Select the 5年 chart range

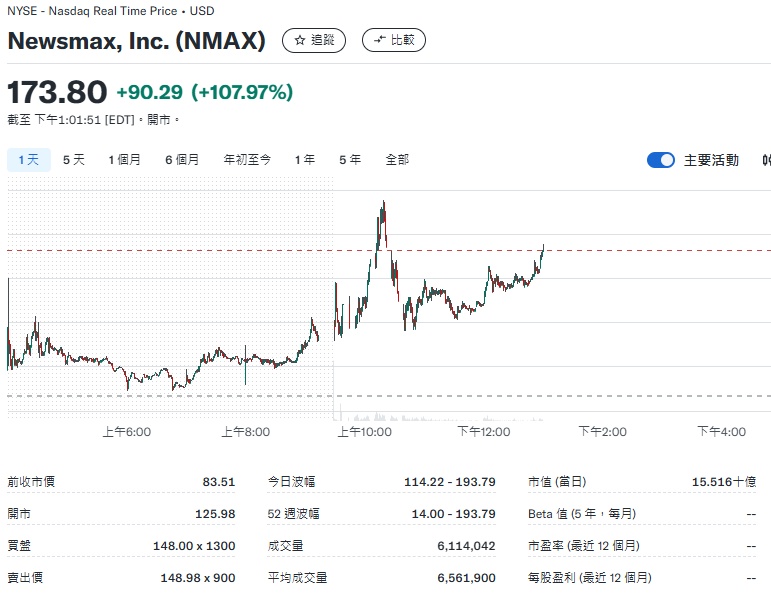(350, 160)
